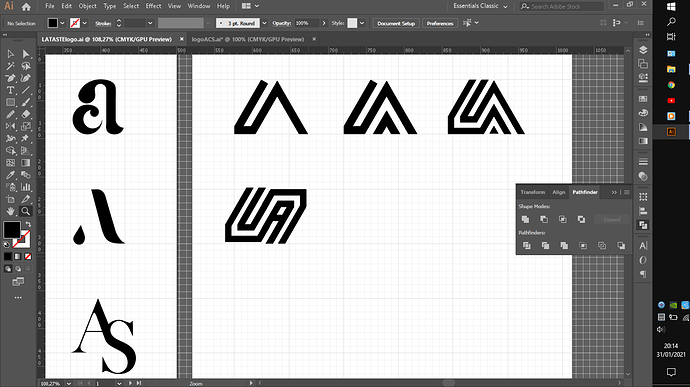Viewport: 690px width, 387px height.
Task: Open the Opacity value flyout arrow
Action: coord(324,23)
